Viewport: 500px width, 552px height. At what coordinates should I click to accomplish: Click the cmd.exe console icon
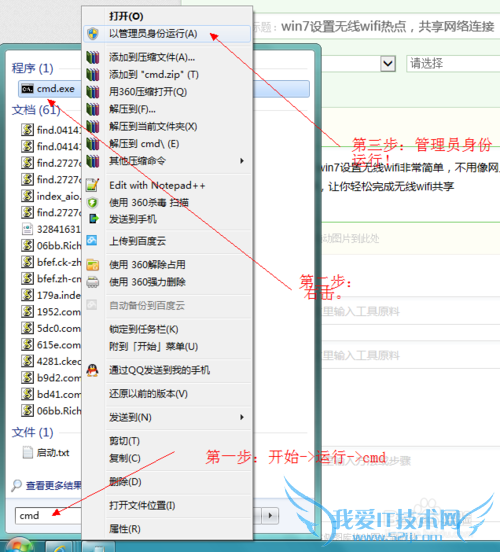click(x=27, y=89)
